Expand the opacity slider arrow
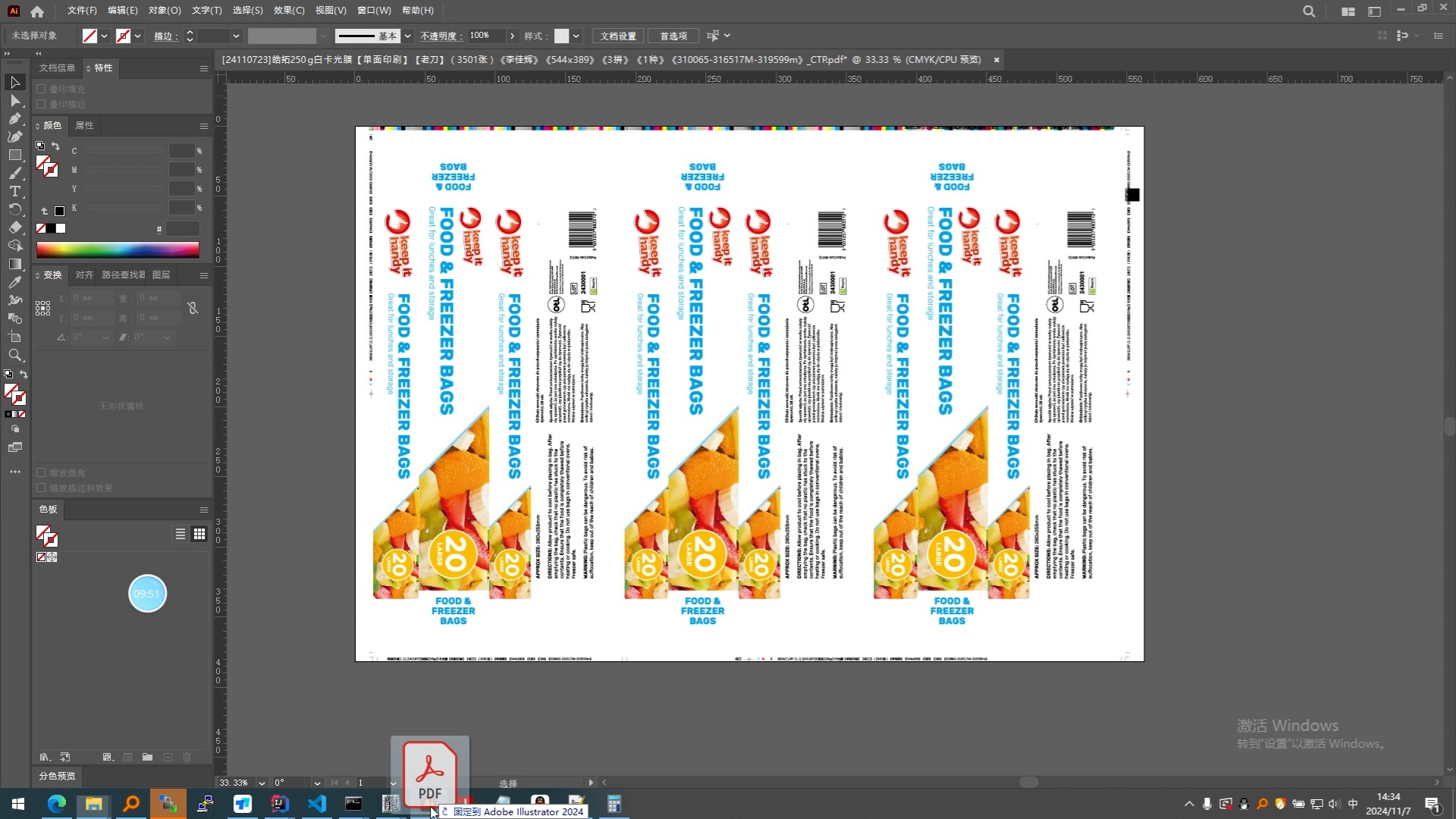Viewport: 1456px width, 819px height. [x=512, y=36]
